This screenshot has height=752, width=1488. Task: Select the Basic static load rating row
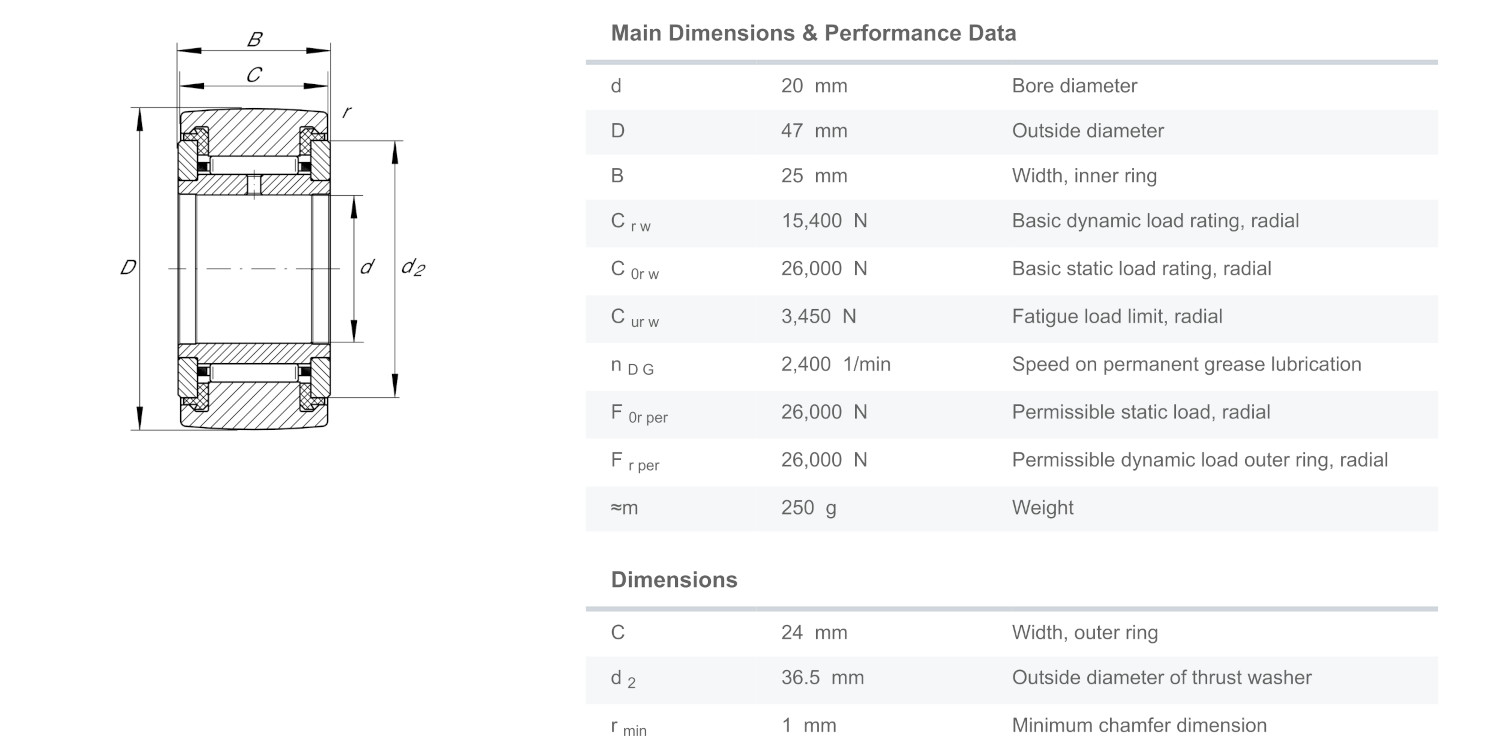coord(1010,269)
